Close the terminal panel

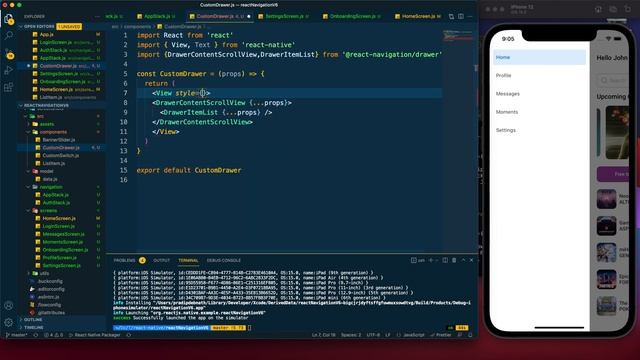point(471,260)
